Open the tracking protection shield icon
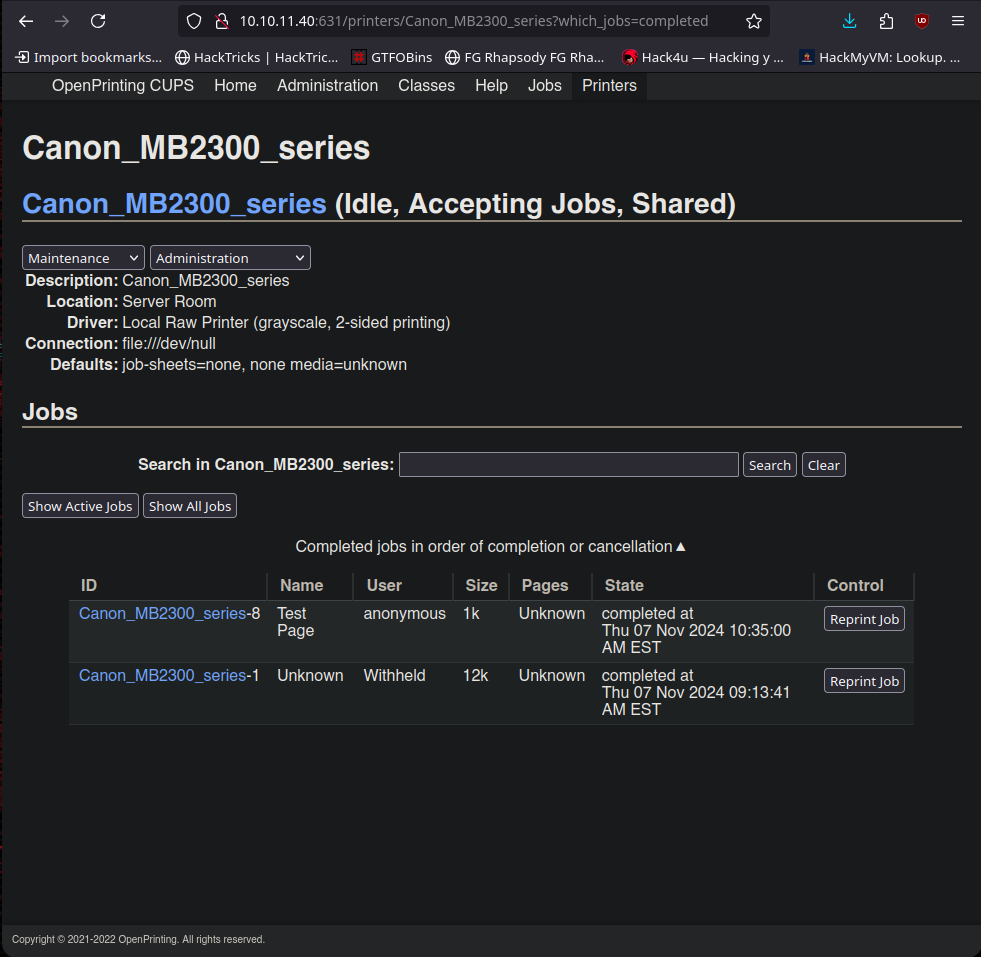Screen dimensions: 981x957 click(194, 21)
